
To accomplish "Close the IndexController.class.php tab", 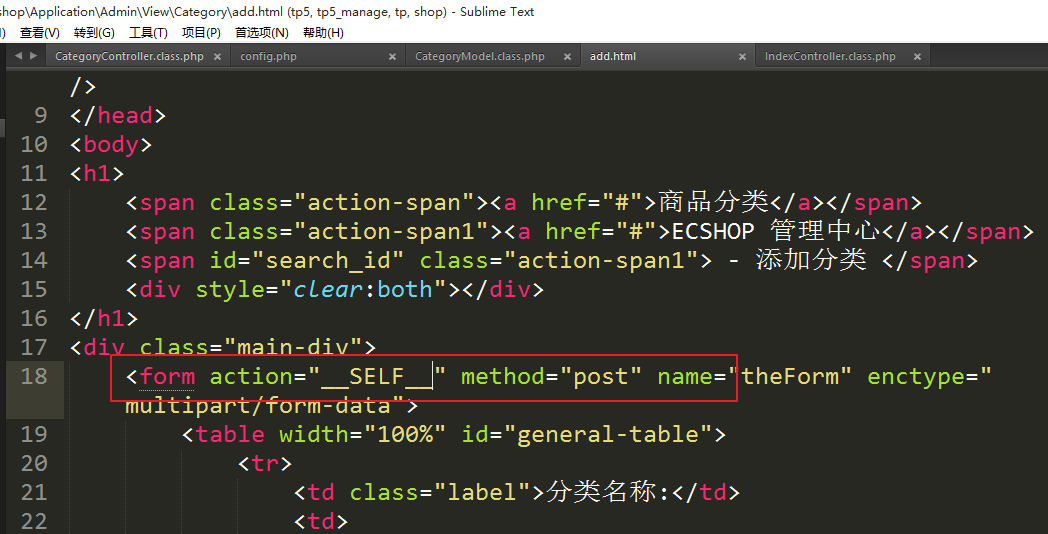I will [916, 57].
